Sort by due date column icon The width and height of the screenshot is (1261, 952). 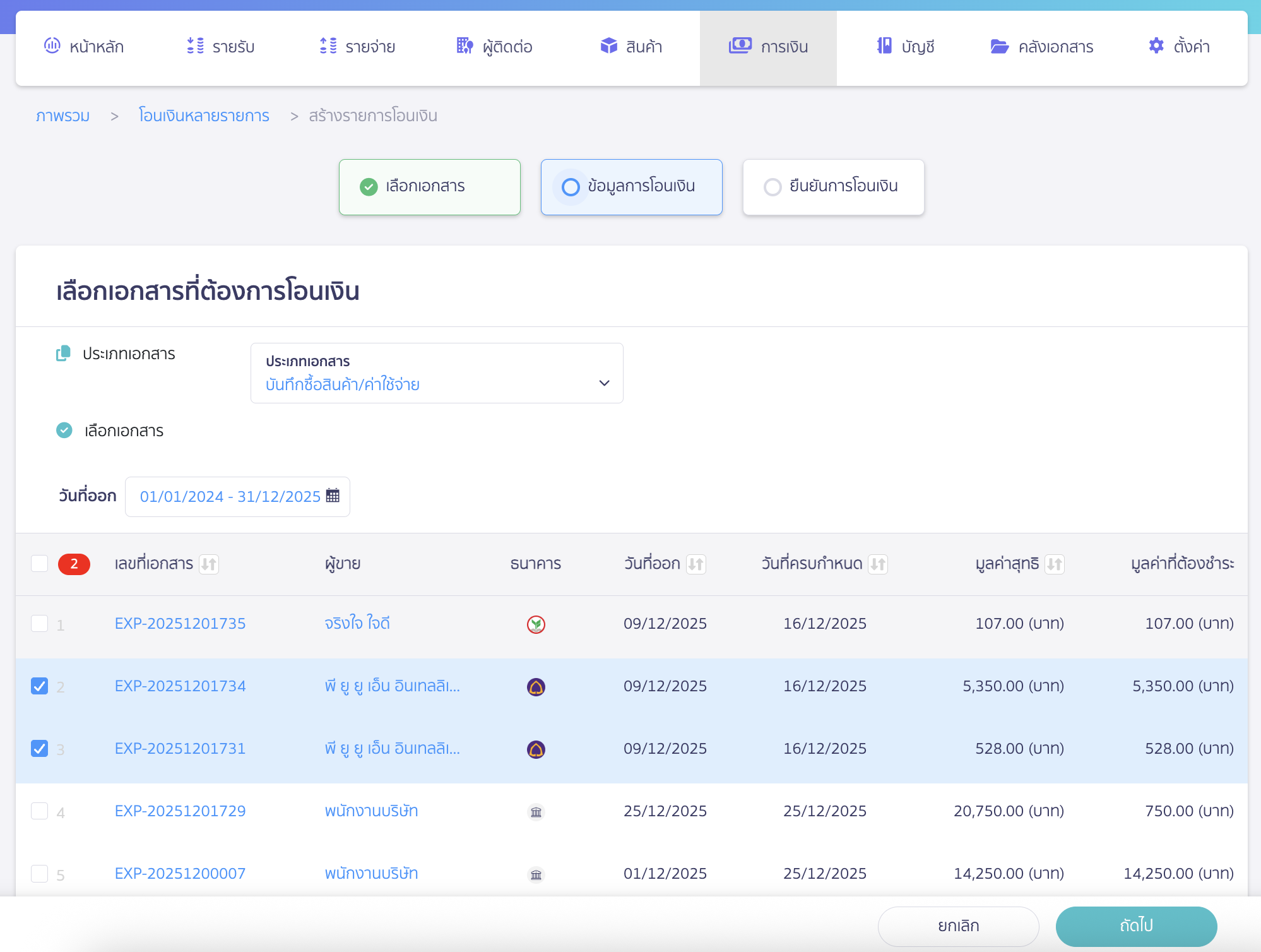click(x=878, y=564)
